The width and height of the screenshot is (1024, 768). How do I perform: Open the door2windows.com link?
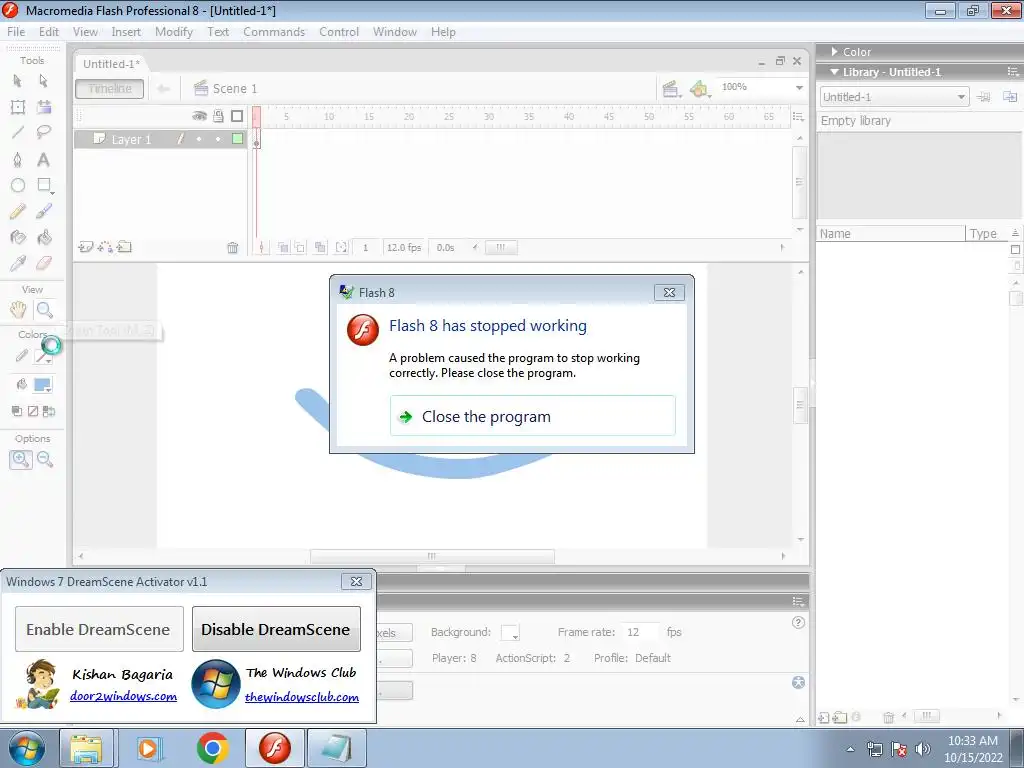123,696
